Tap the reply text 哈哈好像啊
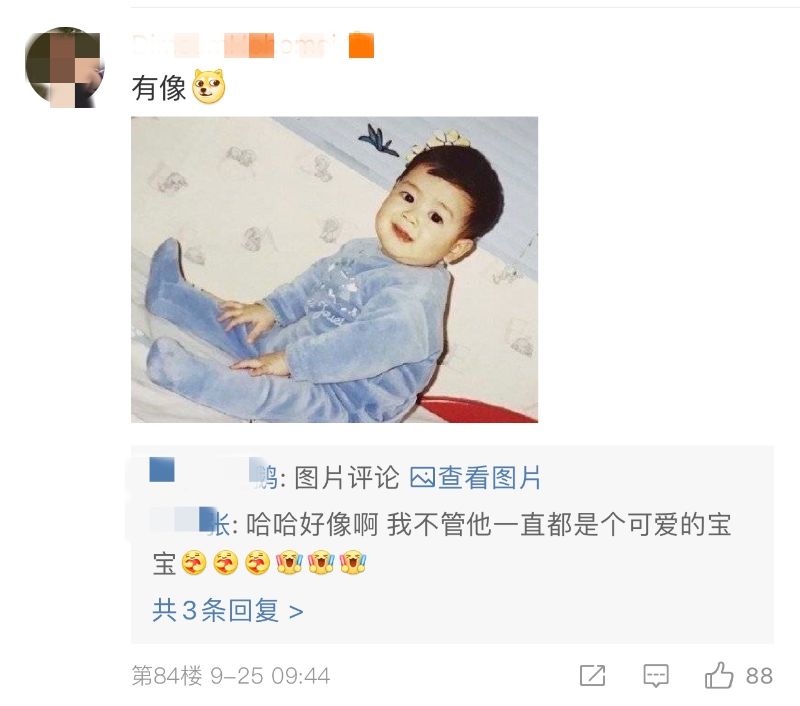The image size is (800, 706). click(x=313, y=525)
